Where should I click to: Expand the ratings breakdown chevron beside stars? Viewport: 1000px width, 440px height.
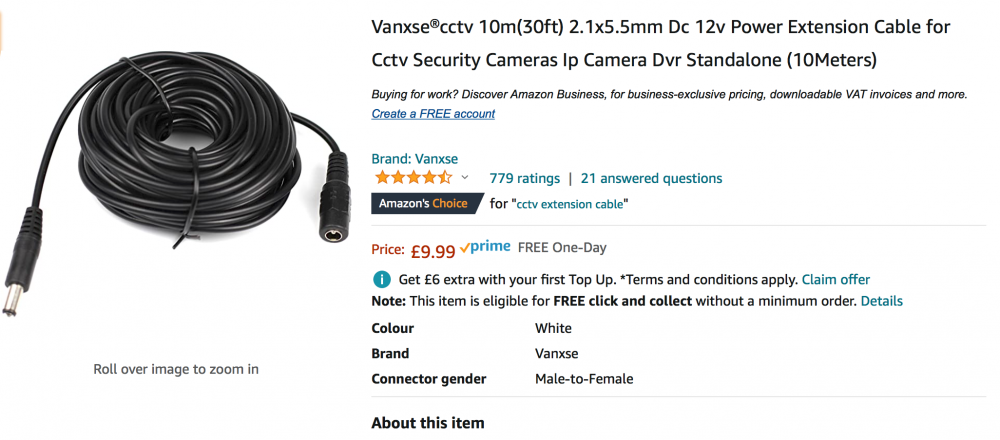(x=465, y=178)
